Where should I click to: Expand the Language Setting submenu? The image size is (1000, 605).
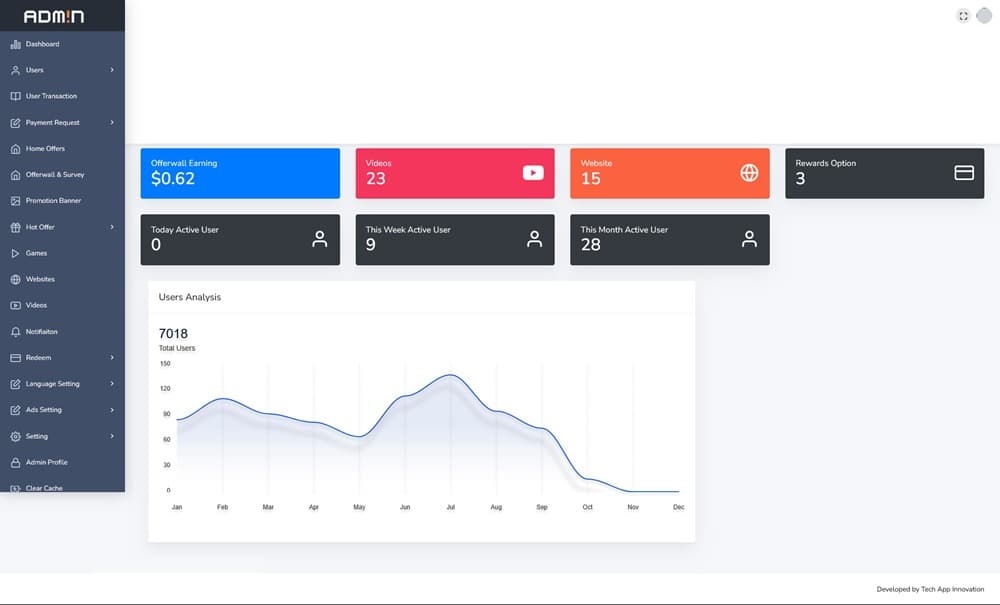point(112,384)
